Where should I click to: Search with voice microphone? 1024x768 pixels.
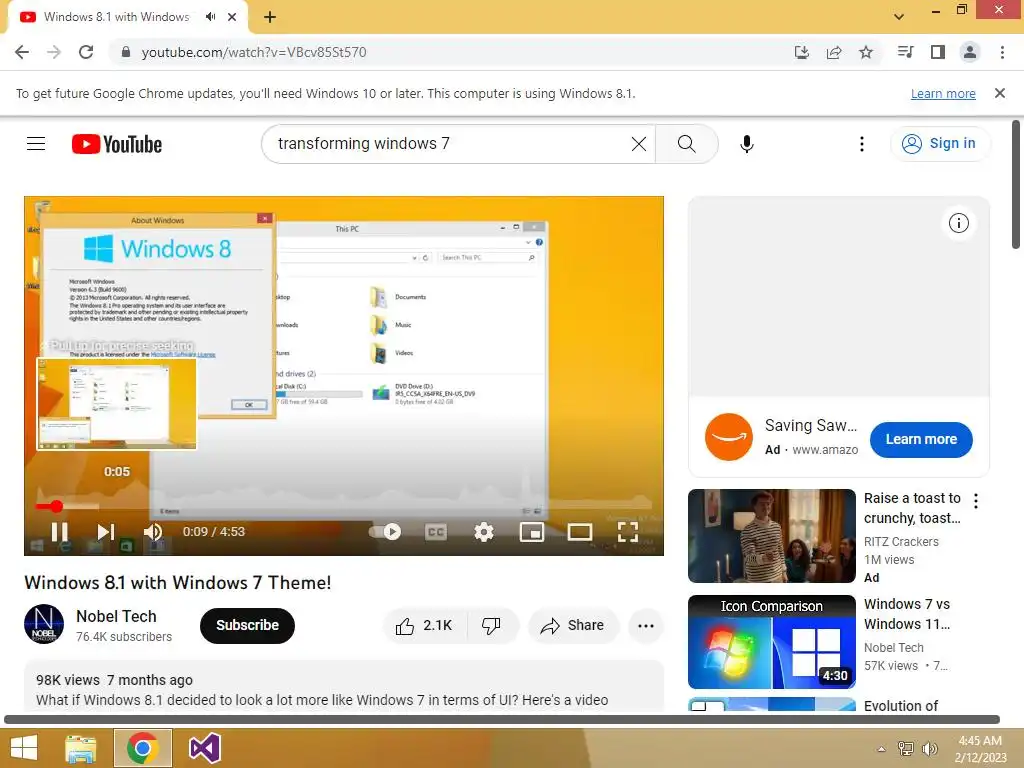point(747,144)
